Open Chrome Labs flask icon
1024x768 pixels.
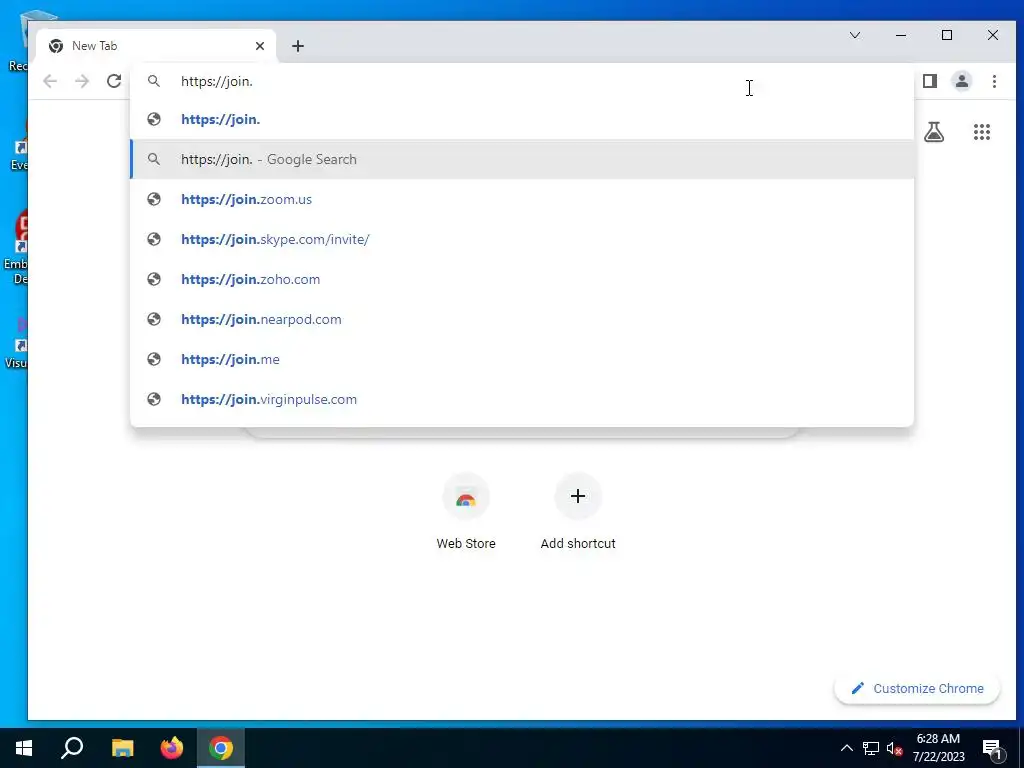pyautogui.click(x=934, y=132)
